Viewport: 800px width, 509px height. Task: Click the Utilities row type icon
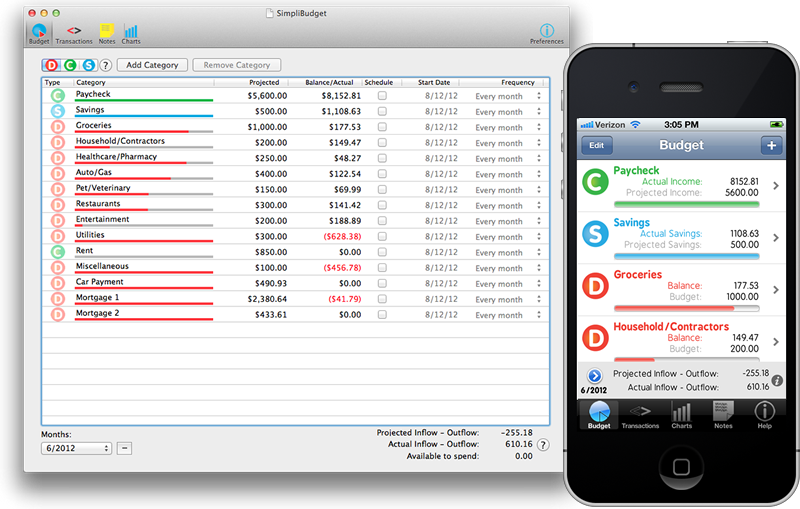click(58, 237)
